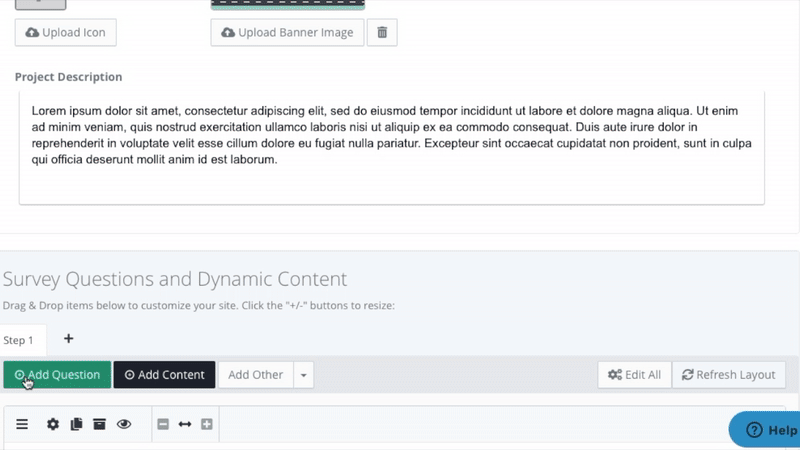
Task: Click the drag handle hamburger icon
Action: click(22, 424)
